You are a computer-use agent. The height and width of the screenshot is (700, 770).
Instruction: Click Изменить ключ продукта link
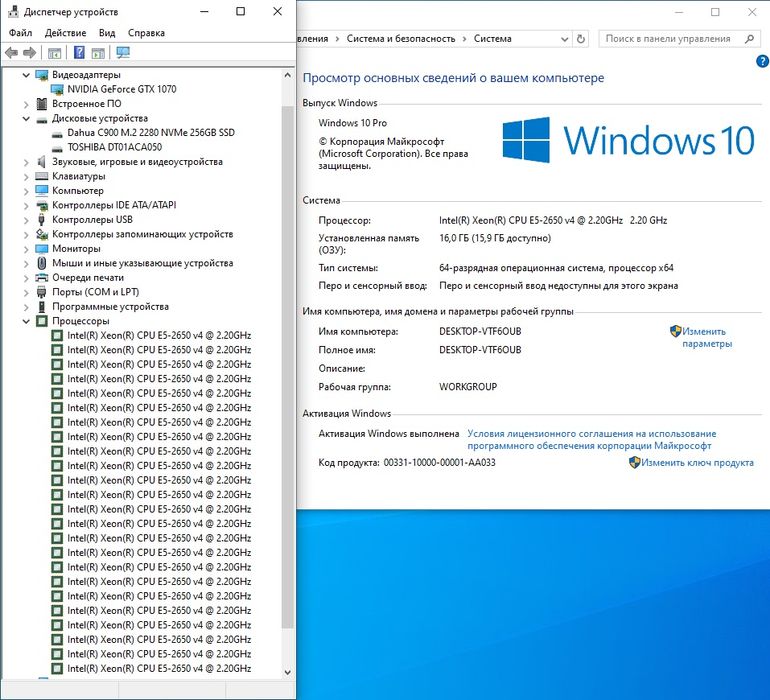pyautogui.click(x=697, y=463)
